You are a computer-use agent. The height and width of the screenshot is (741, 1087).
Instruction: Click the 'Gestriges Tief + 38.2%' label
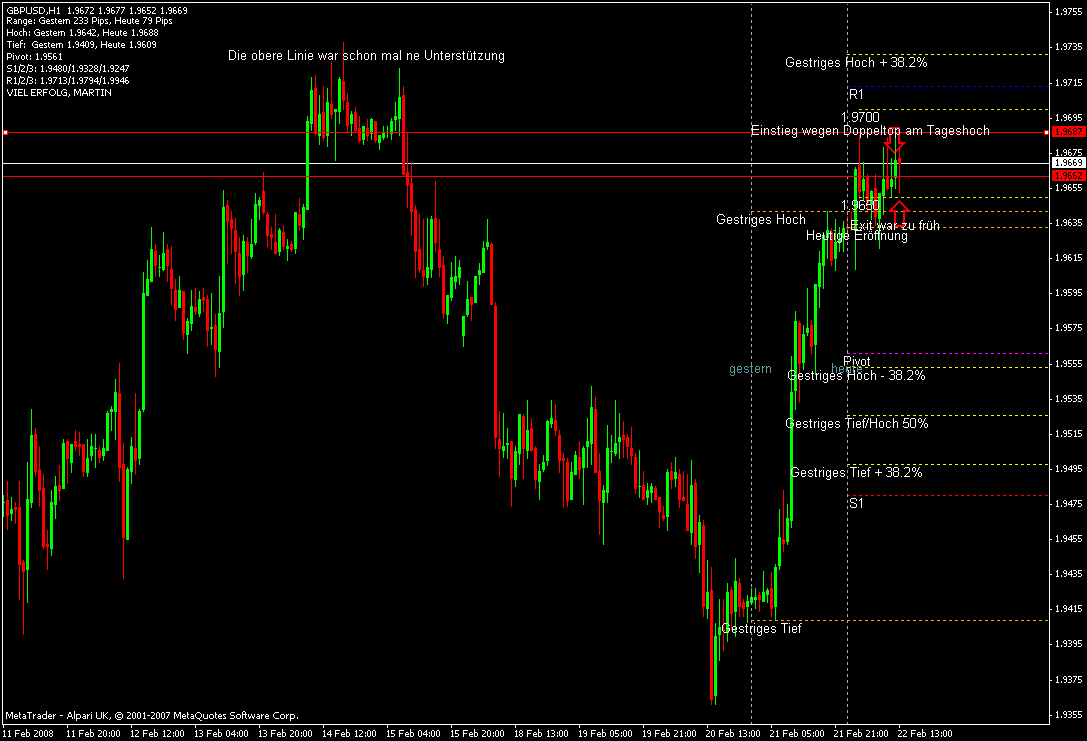click(x=857, y=473)
